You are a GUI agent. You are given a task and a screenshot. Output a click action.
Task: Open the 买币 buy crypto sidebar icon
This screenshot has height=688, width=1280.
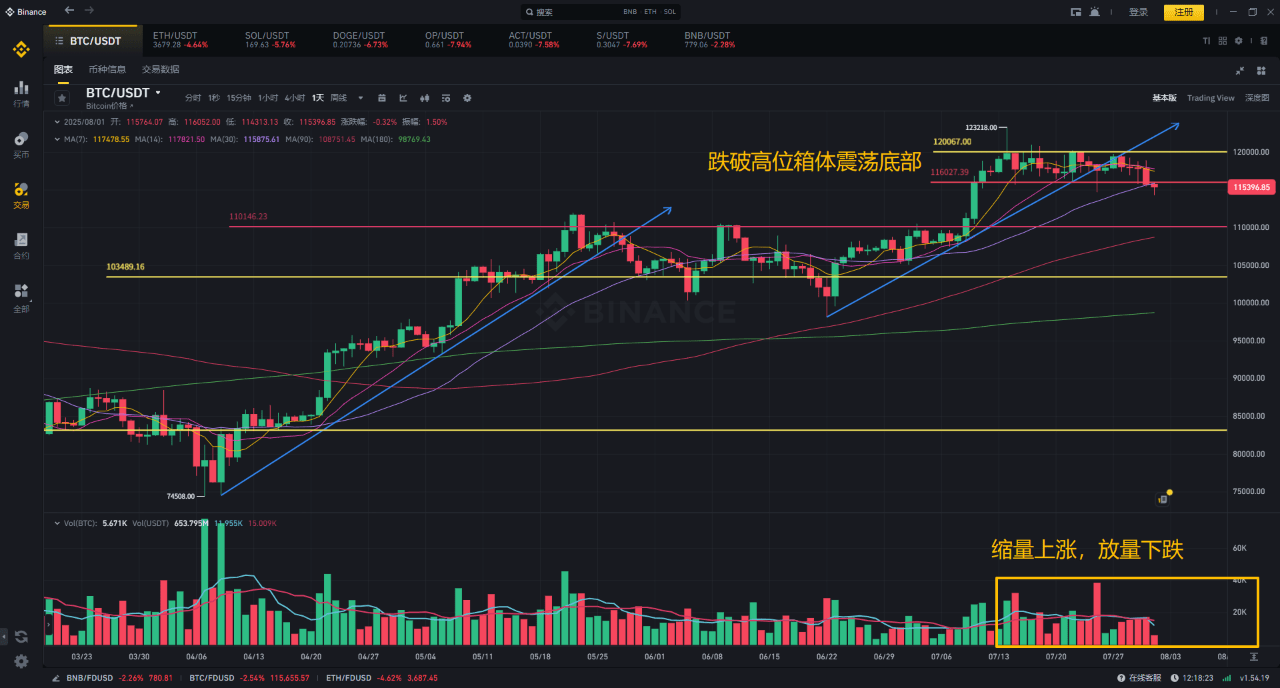click(x=21, y=144)
